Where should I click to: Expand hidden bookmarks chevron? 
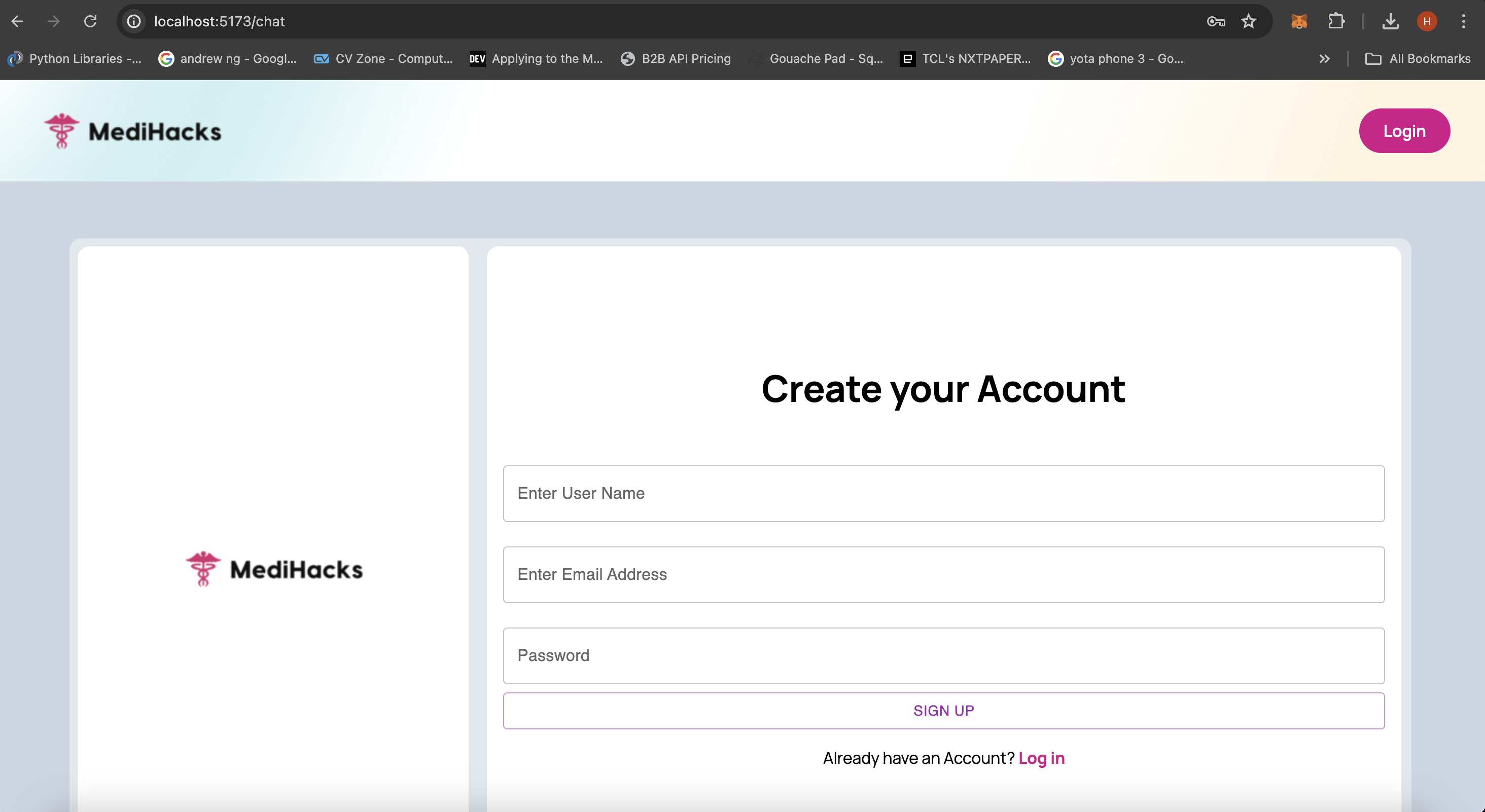(1324, 59)
